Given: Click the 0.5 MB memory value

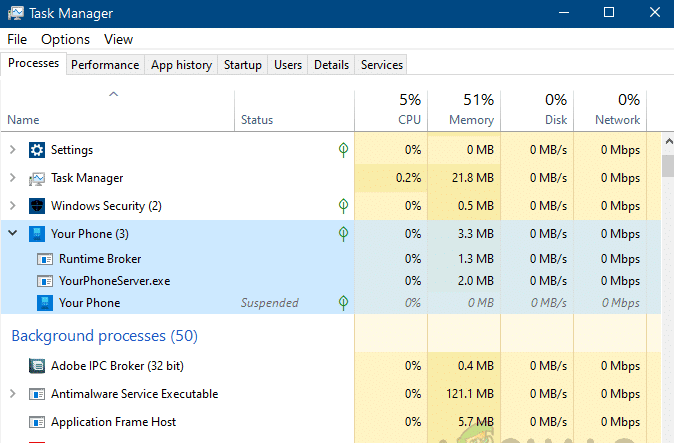Looking at the screenshot, I should 476,206.
